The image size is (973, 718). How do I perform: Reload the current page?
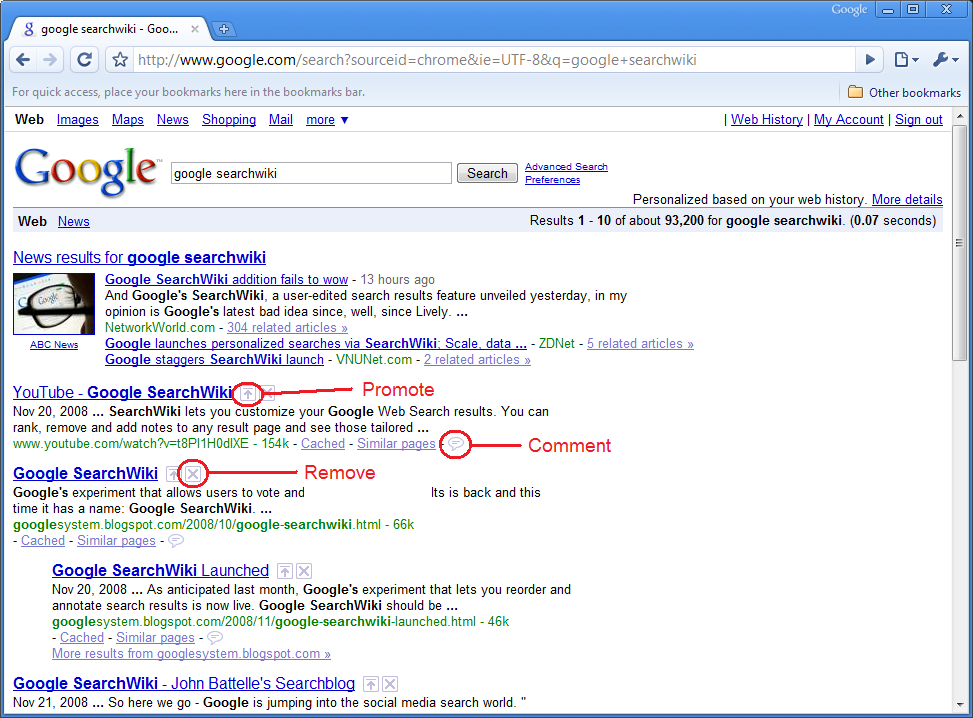[x=84, y=60]
